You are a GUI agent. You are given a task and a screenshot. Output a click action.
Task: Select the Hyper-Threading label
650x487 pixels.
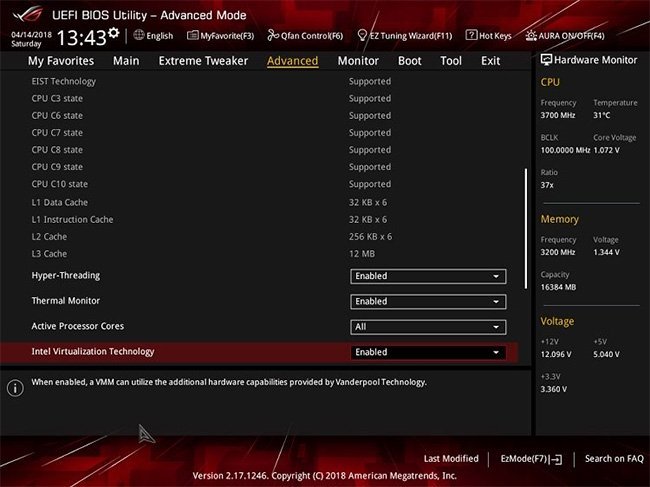pyautogui.click(x=66, y=276)
